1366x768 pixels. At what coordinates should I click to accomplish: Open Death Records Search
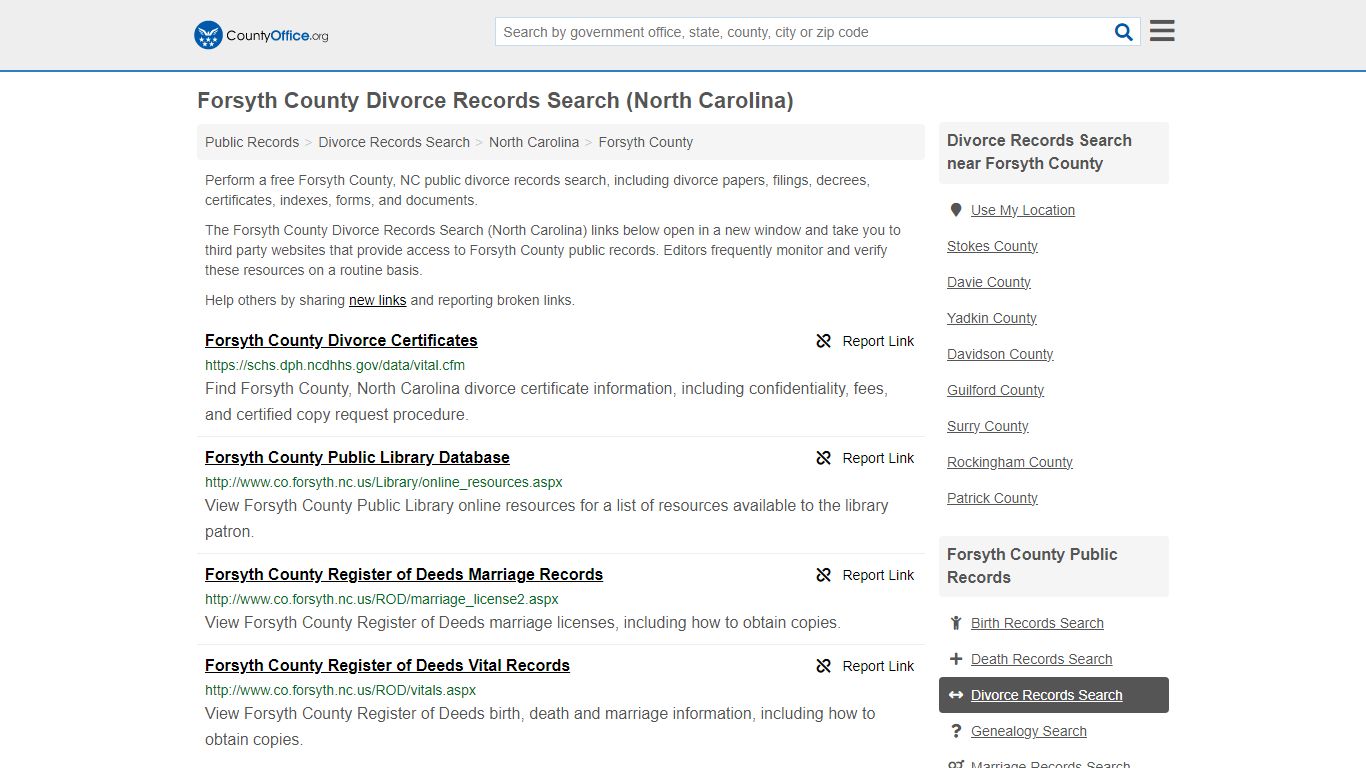(1041, 659)
